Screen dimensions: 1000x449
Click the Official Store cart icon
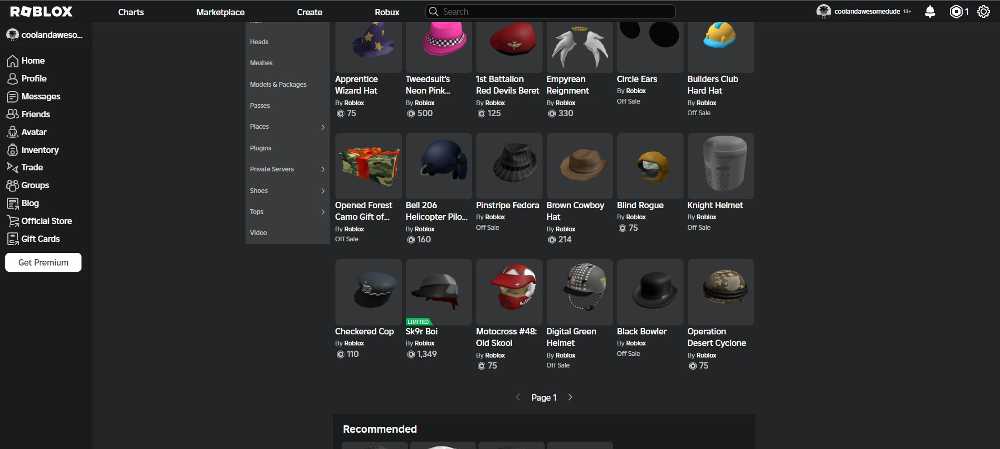(12, 221)
